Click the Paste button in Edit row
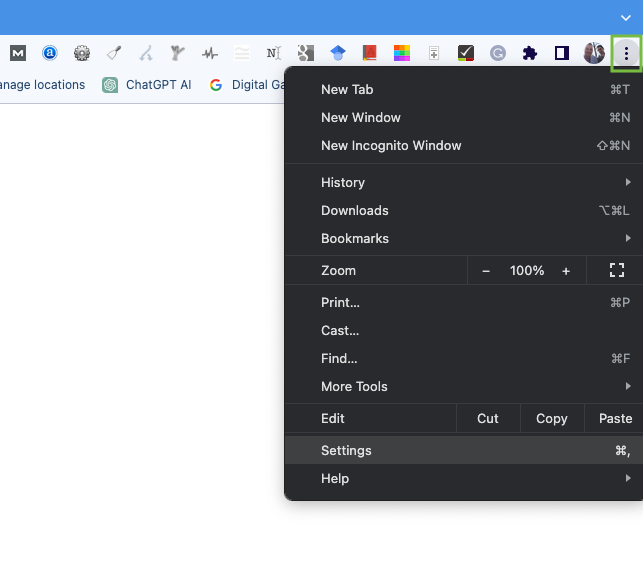The height and width of the screenshot is (576, 643). pyautogui.click(x=615, y=418)
